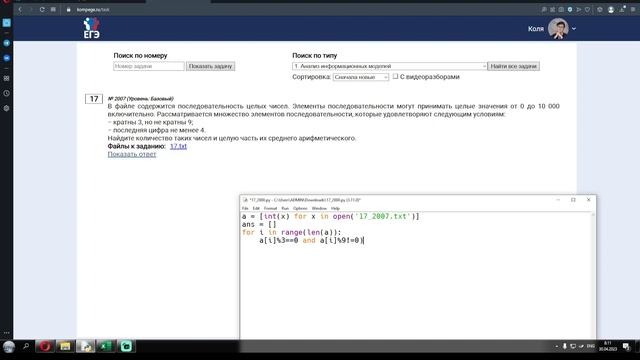
Task: Open taskbar search magnifier
Action: pos(26,347)
